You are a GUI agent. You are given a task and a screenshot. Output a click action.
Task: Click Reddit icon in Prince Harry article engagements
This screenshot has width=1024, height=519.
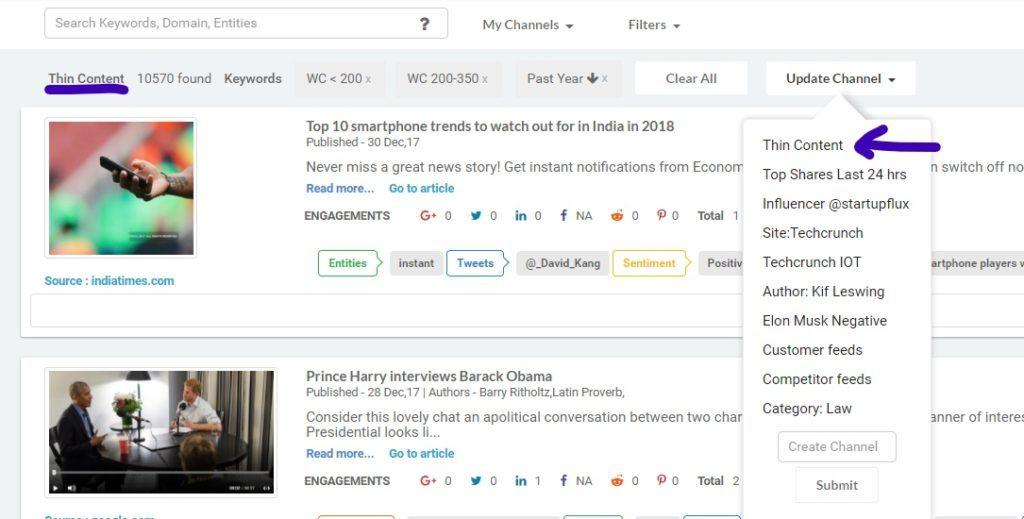[616, 480]
